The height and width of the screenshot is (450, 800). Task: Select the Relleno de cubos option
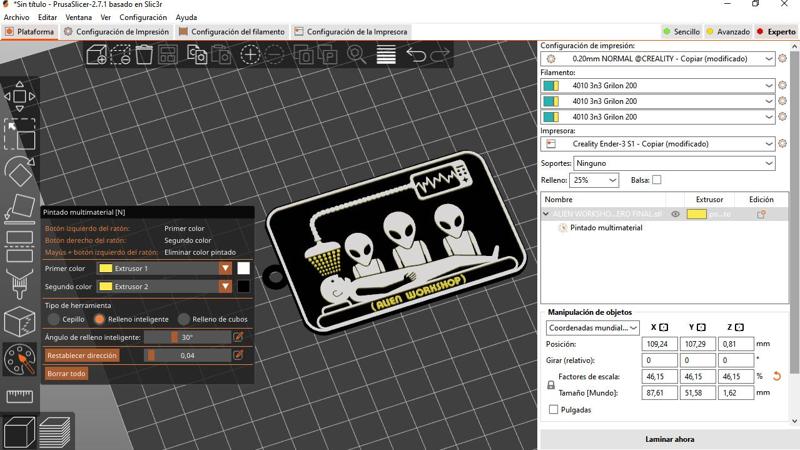(x=183, y=319)
